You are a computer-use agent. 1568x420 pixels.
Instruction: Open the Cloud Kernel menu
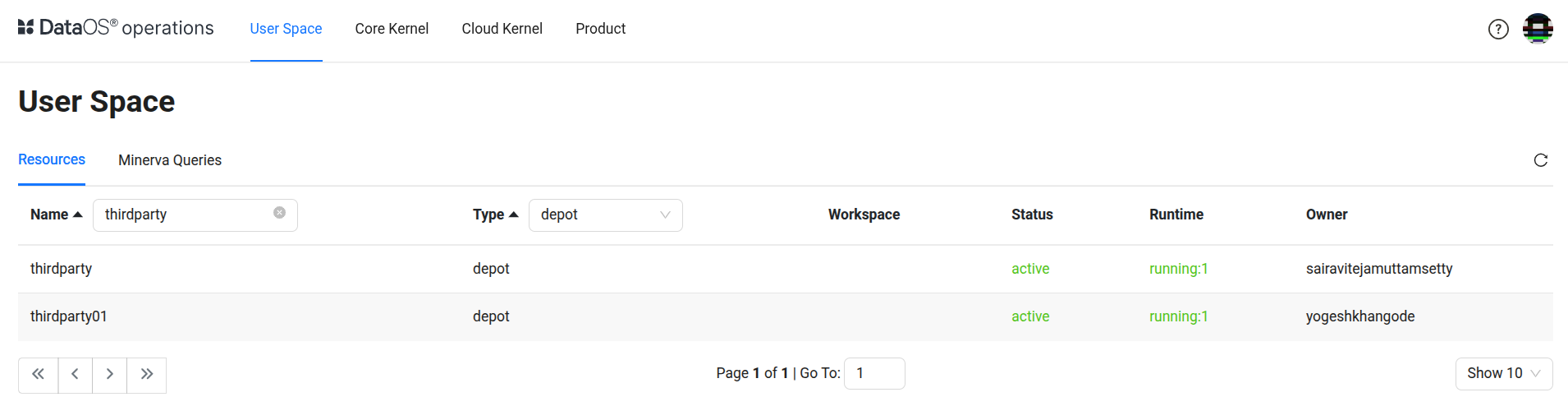coord(502,29)
